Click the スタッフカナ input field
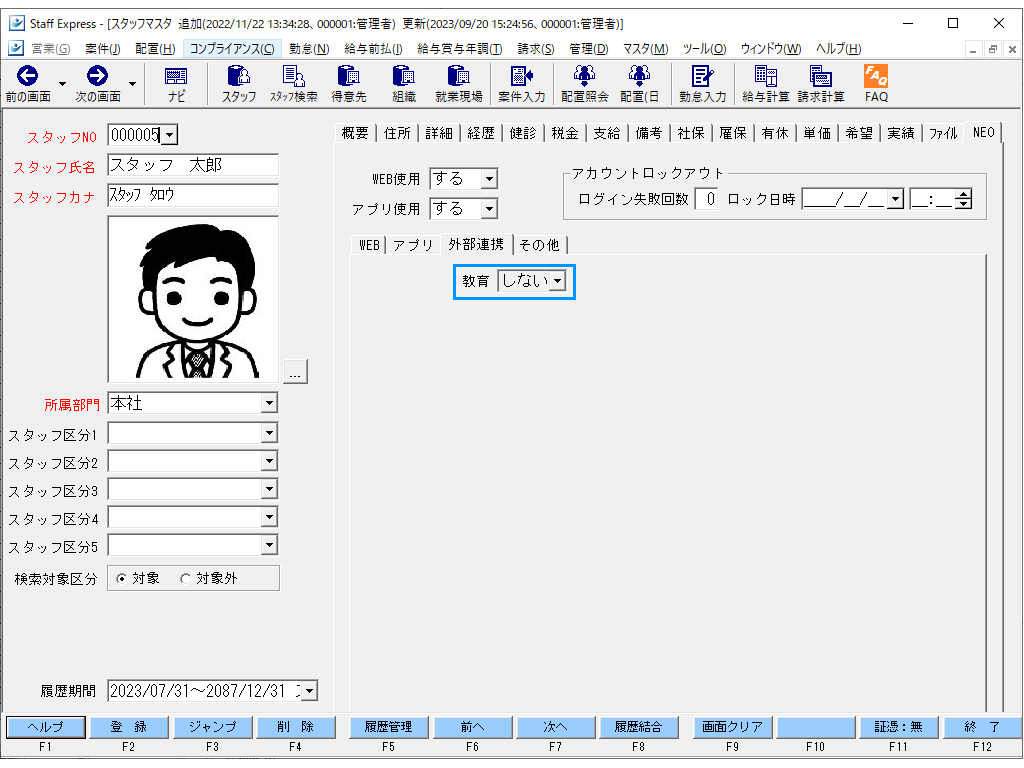Image resolution: width=1024 pixels, height=768 pixels. coord(193,195)
